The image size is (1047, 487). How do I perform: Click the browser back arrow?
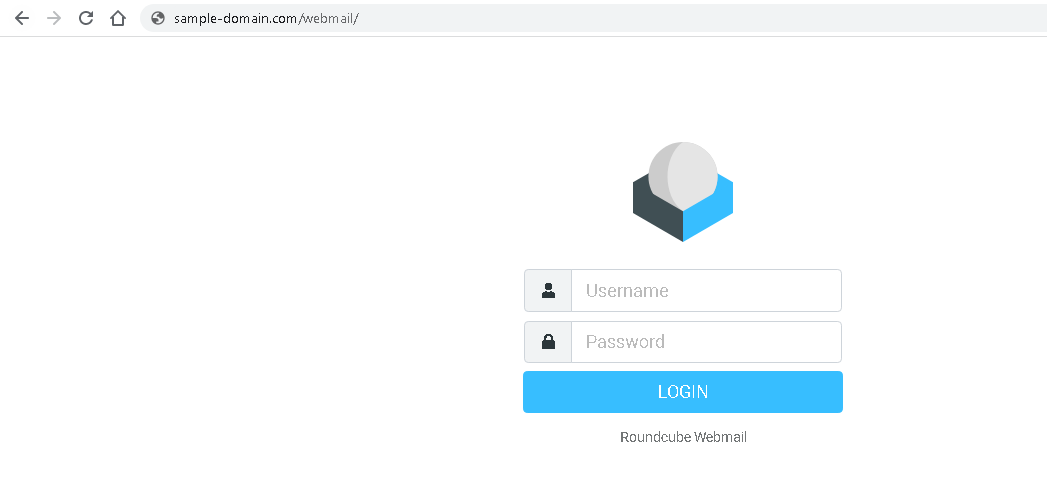(22, 18)
